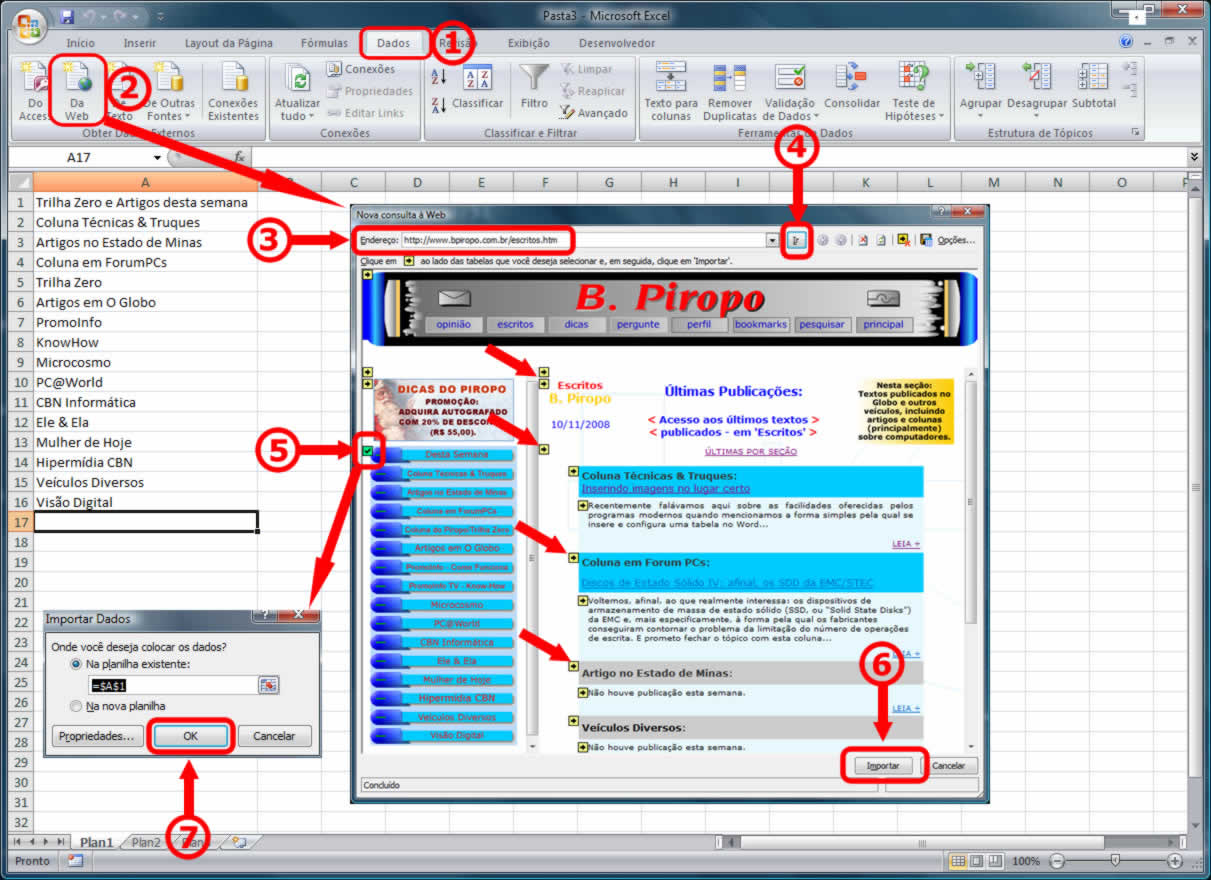
Task: Click the web query Forward arrow icon
Action: pos(841,240)
